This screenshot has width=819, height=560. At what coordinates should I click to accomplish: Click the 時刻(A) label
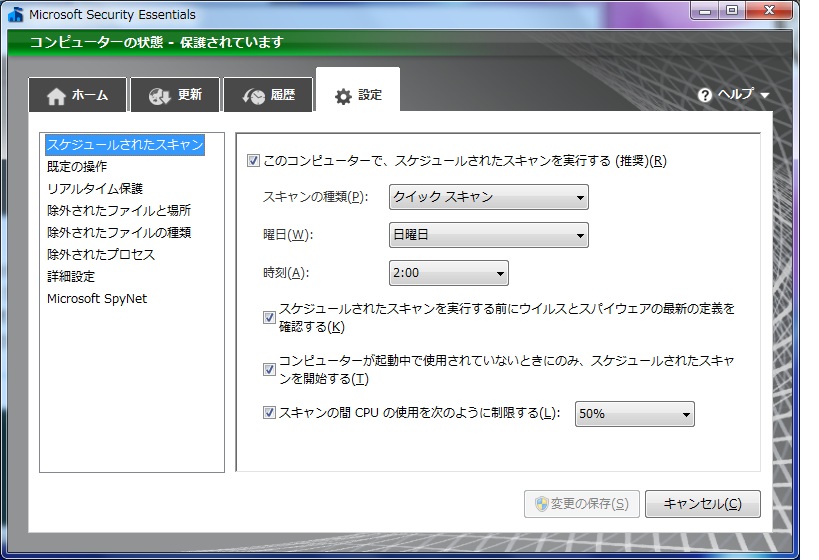pyautogui.click(x=286, y=273)
